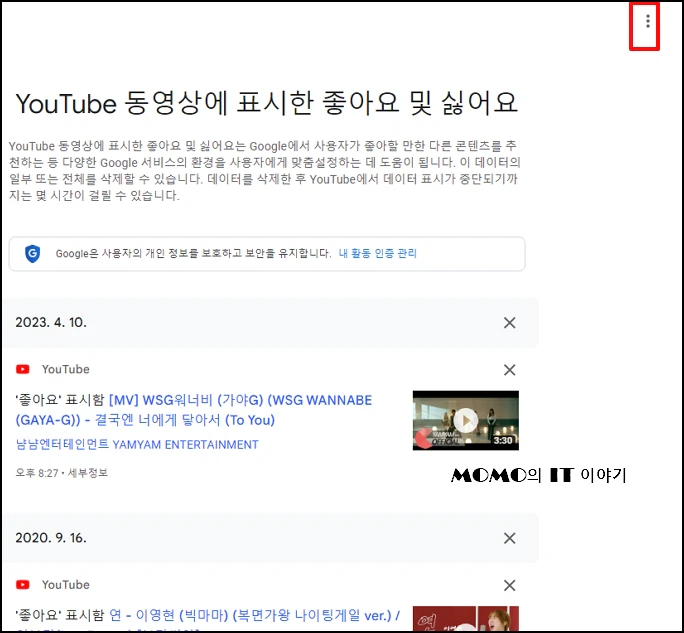
Task: Open the WSG워너비 결국엔 너에게 닿아서 video link
Action: (x=194, y=410)
